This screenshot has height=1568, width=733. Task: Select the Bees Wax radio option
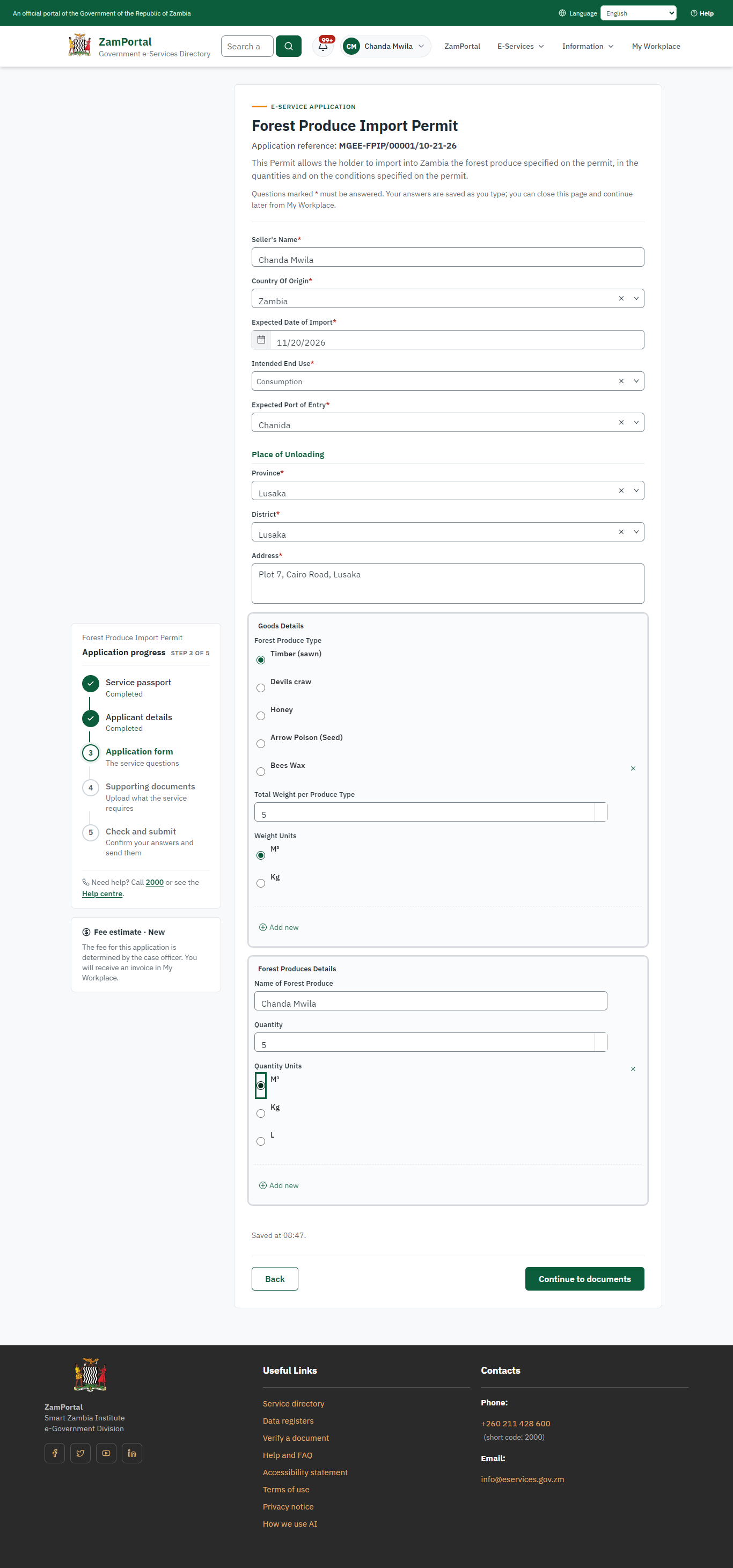pos(261,772)
